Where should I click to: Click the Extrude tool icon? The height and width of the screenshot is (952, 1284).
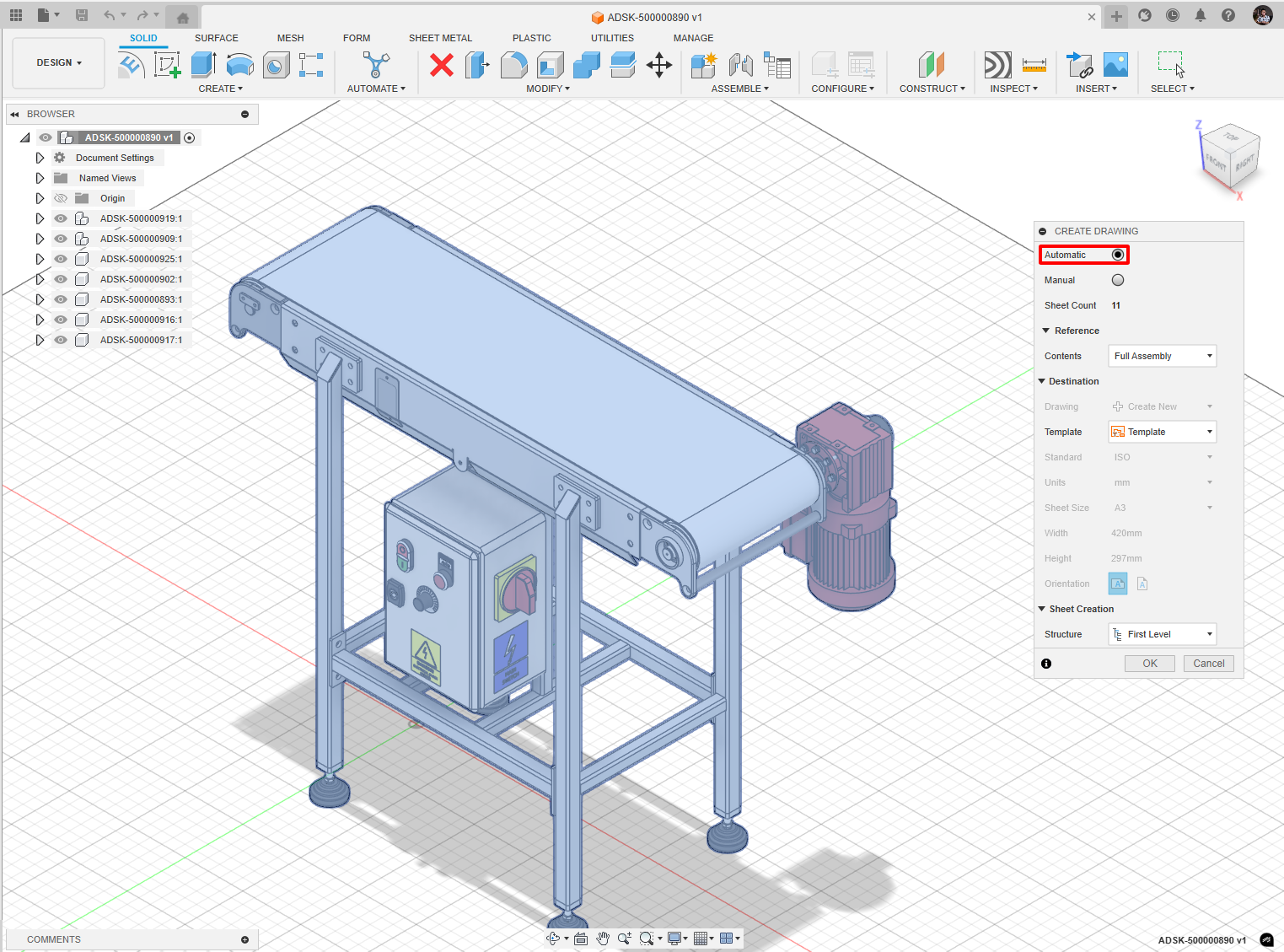coord(203,65)
